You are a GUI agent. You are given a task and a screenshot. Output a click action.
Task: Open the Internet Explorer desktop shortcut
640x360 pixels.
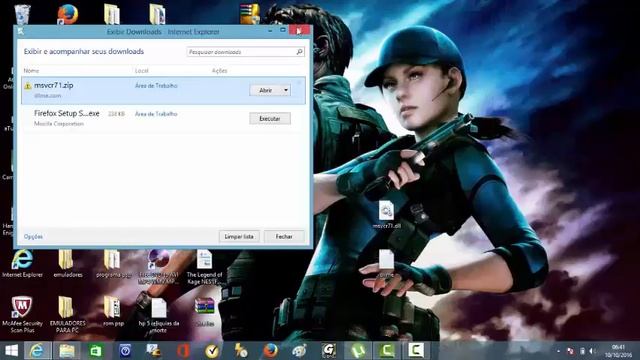pos(22,264)
